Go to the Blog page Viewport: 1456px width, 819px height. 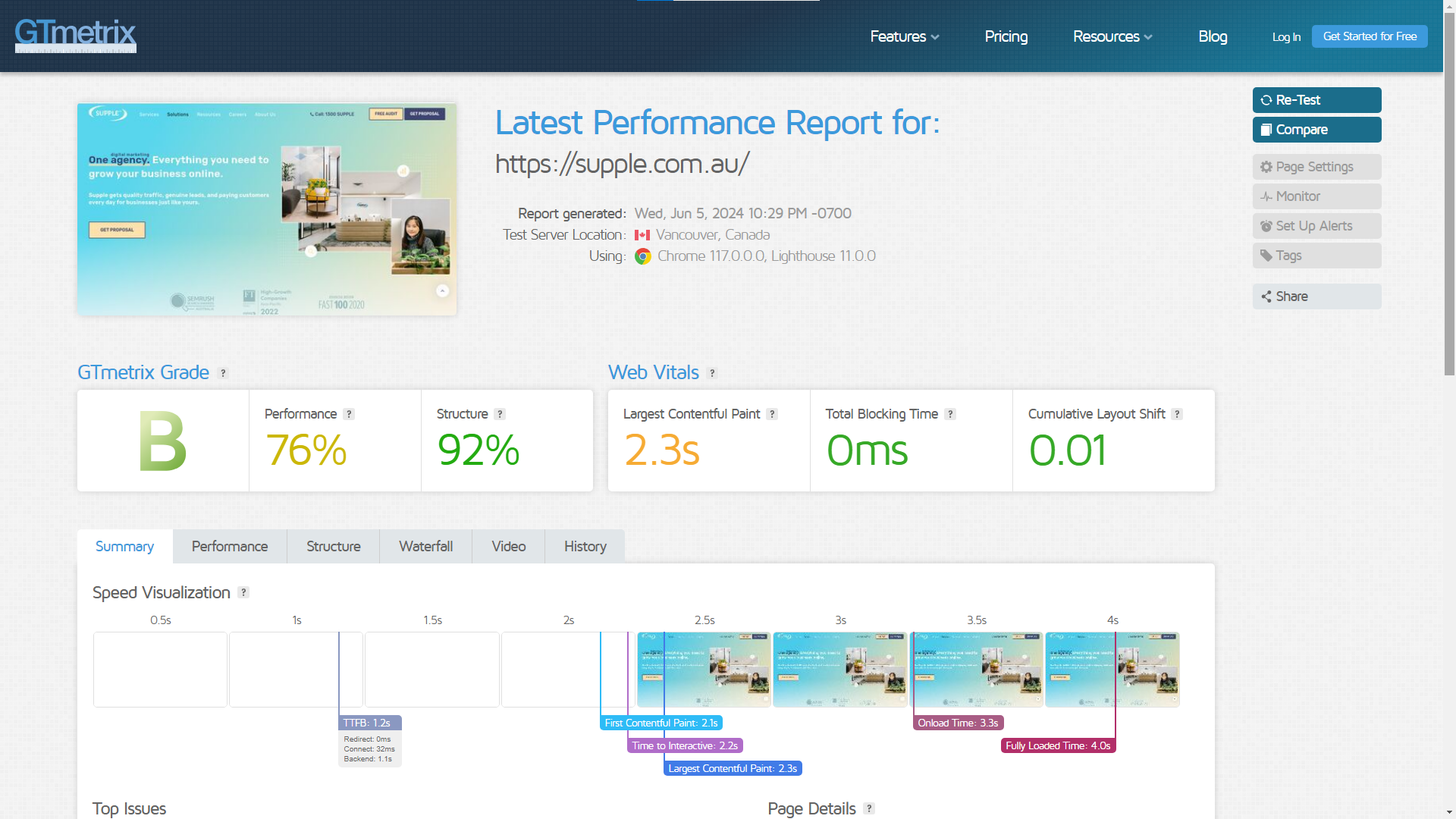point(1212,36)
